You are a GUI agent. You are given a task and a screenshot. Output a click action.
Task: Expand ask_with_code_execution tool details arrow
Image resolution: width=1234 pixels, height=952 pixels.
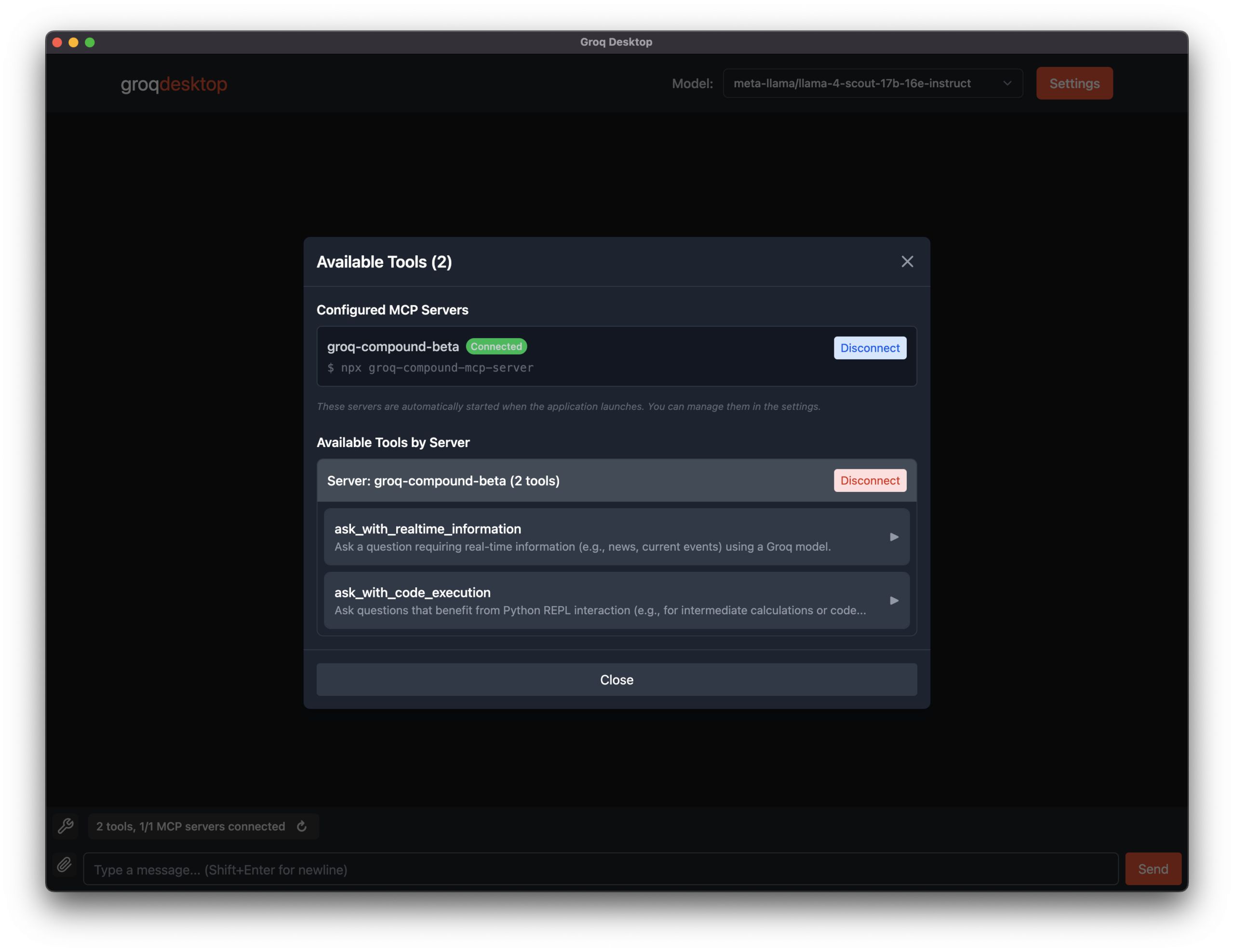click(894, 600)
